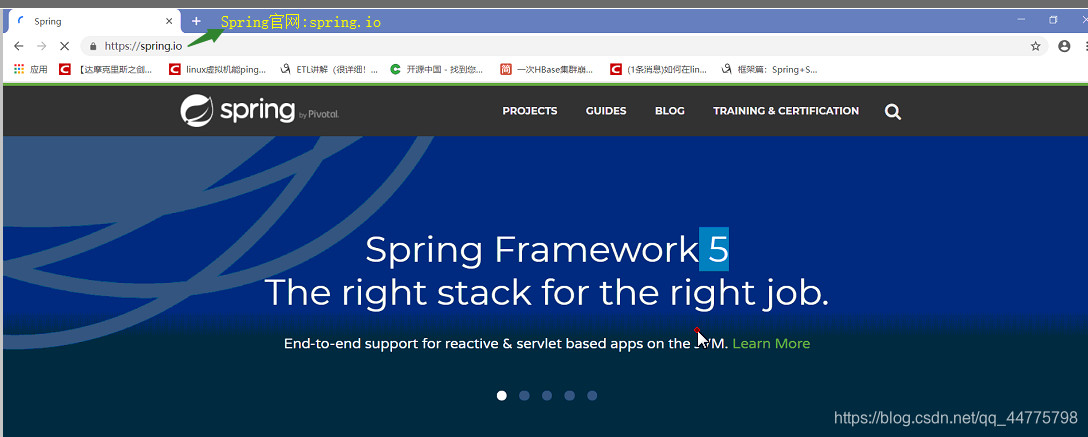The width and height of the screenshot is (1088, 437).
Task: Open the 达摩克里斯之剑 bookmark
Action: pos(106,69)
